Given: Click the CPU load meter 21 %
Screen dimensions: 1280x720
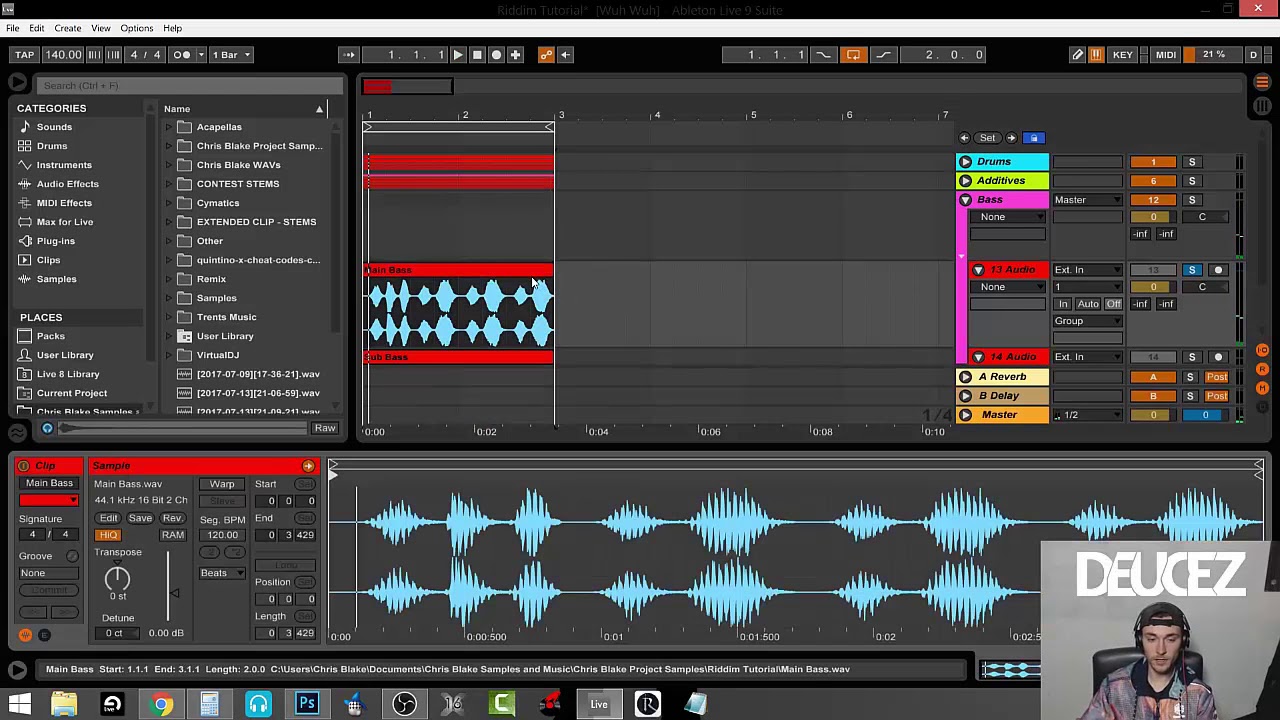Looking at the screenshot, I should click(1214, 55).
